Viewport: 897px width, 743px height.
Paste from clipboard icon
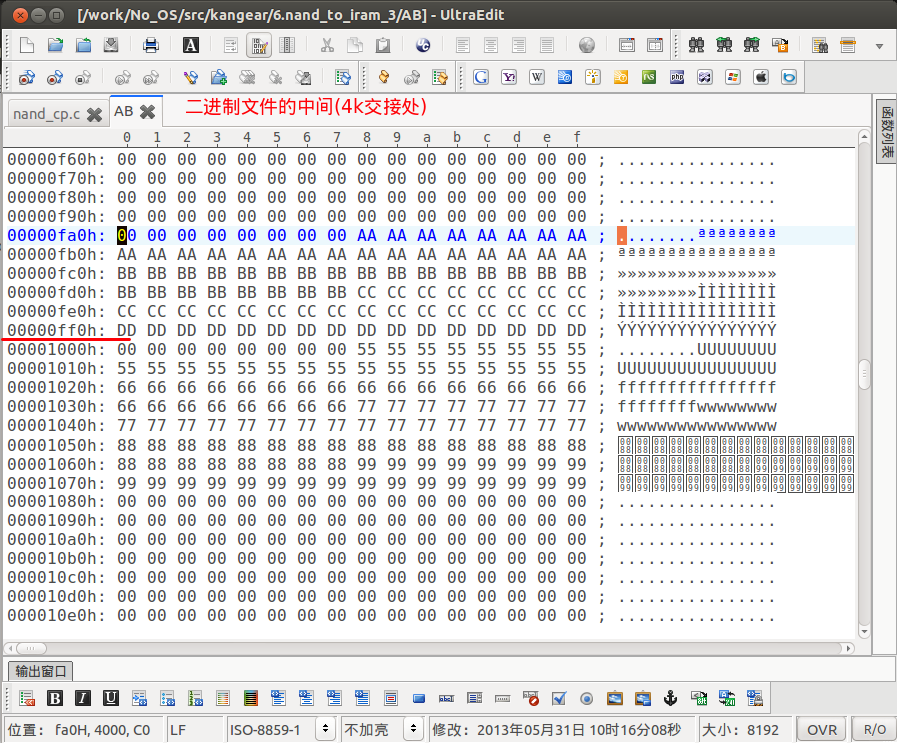(x=383, y=45)
